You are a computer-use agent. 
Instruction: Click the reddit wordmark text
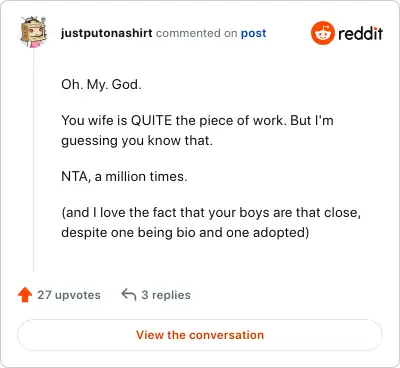(360, 33)
